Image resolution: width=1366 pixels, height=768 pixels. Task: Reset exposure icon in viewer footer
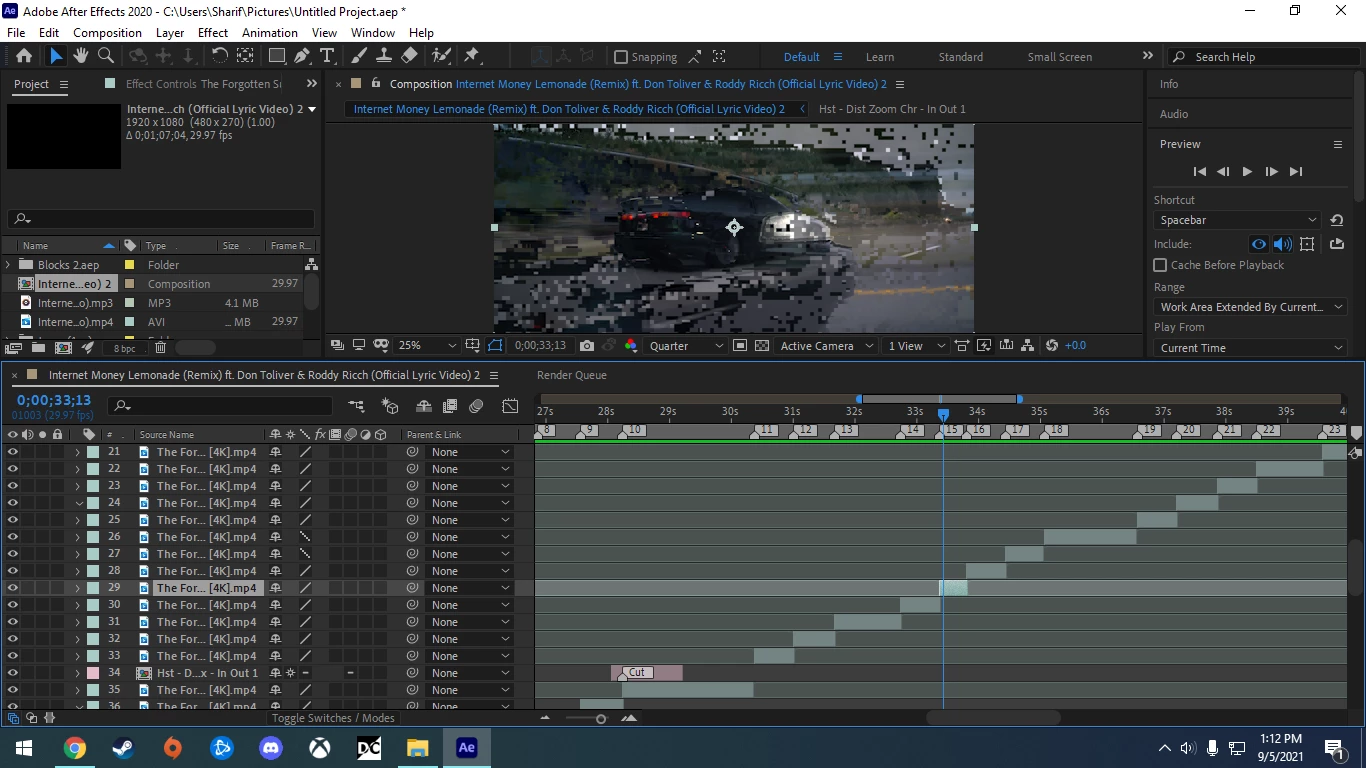coord(1051,346)
